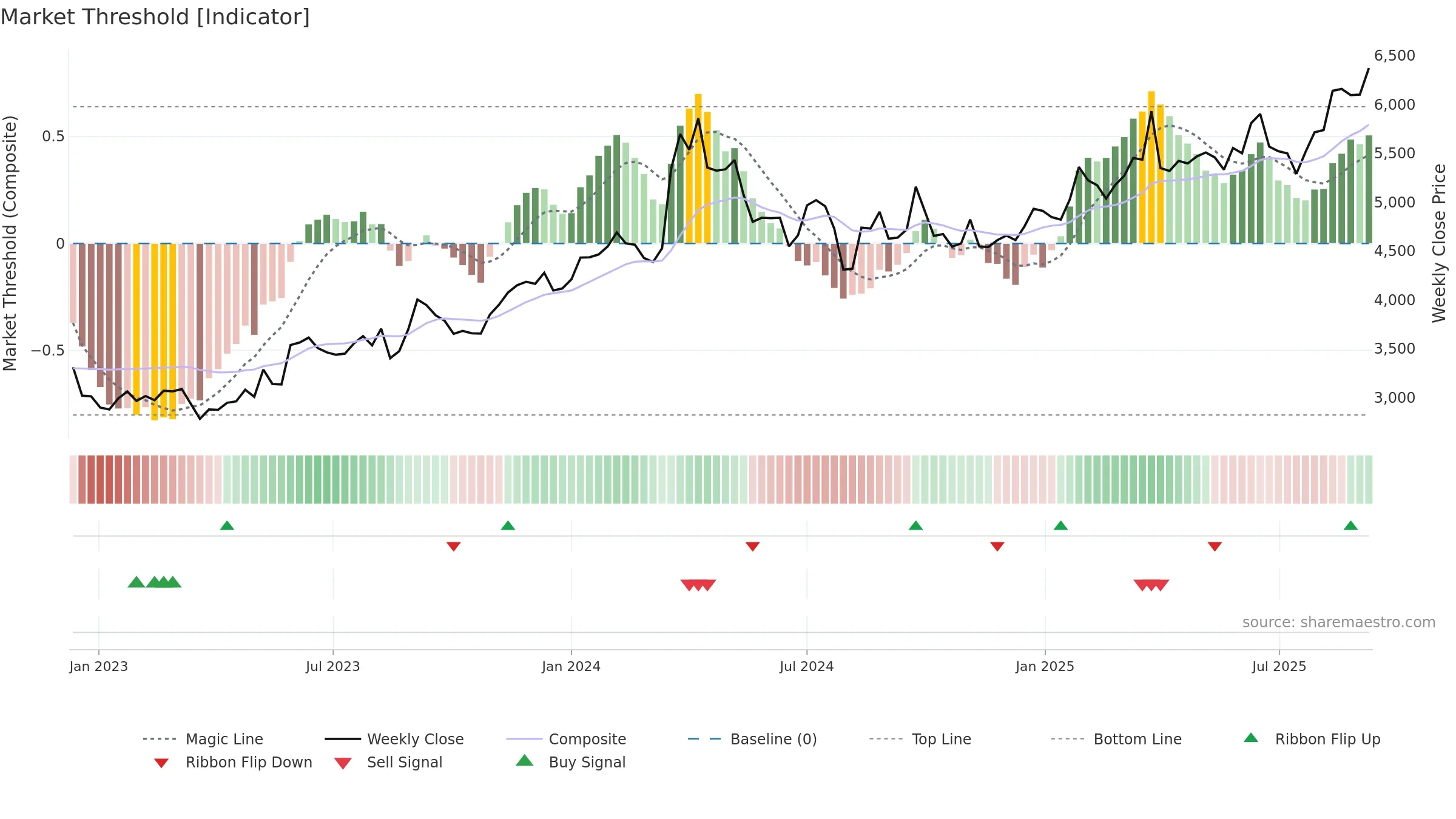
Task: Click the chart title Market Threshold [Indicator]
Action: pos(155,17)
